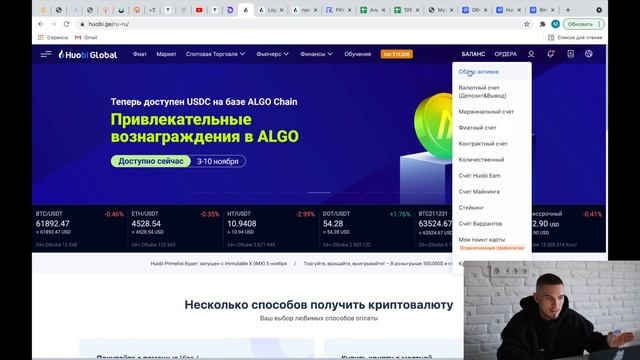
Task: Open the hamburger menu beside Huobi logo
Action: [46, 54]
